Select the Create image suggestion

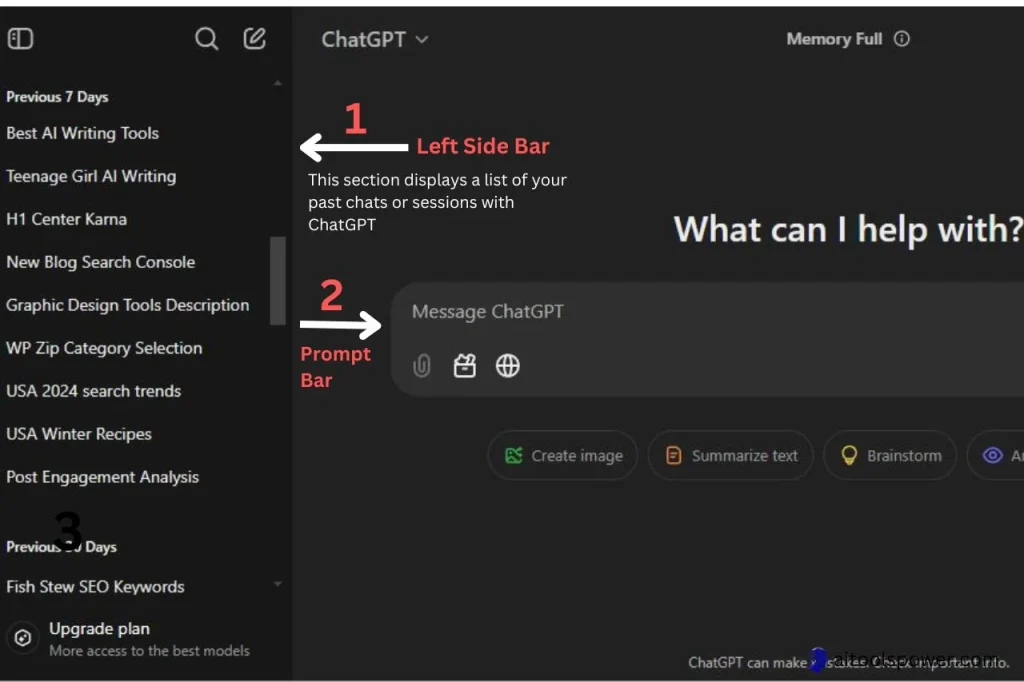[563, 456]
